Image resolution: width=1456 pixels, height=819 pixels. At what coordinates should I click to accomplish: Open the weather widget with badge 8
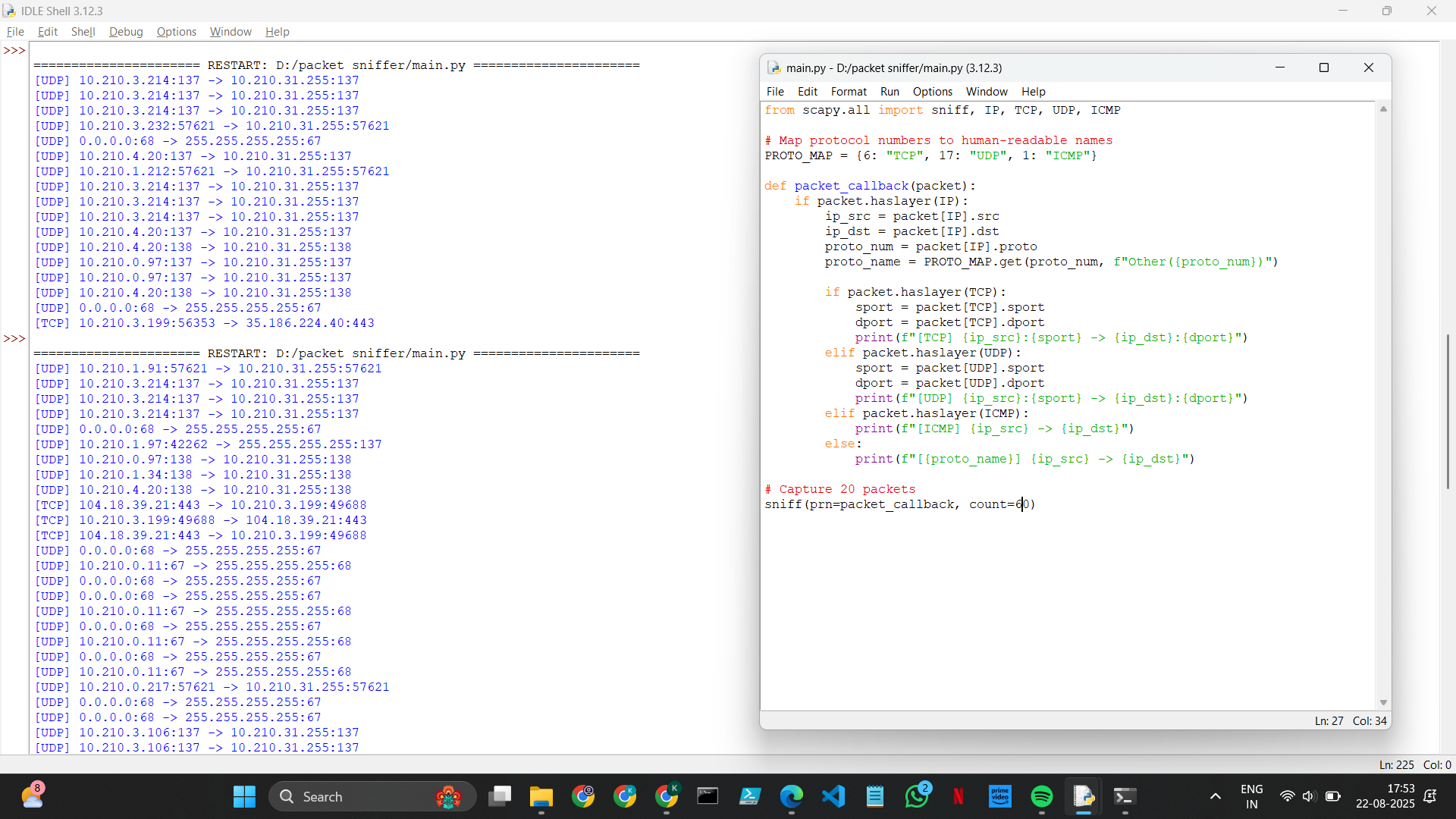point(33,796)
